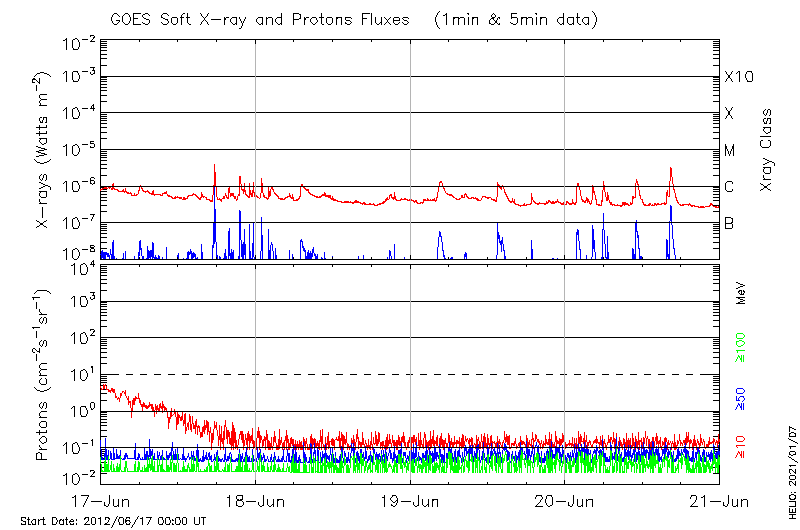Click the M X-ray class label

(x=730, y=151)
